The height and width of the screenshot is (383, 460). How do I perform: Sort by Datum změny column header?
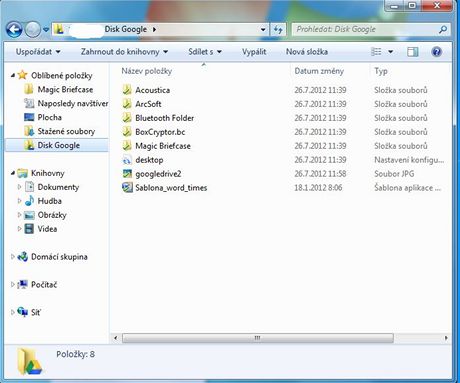tap(319, 71)
